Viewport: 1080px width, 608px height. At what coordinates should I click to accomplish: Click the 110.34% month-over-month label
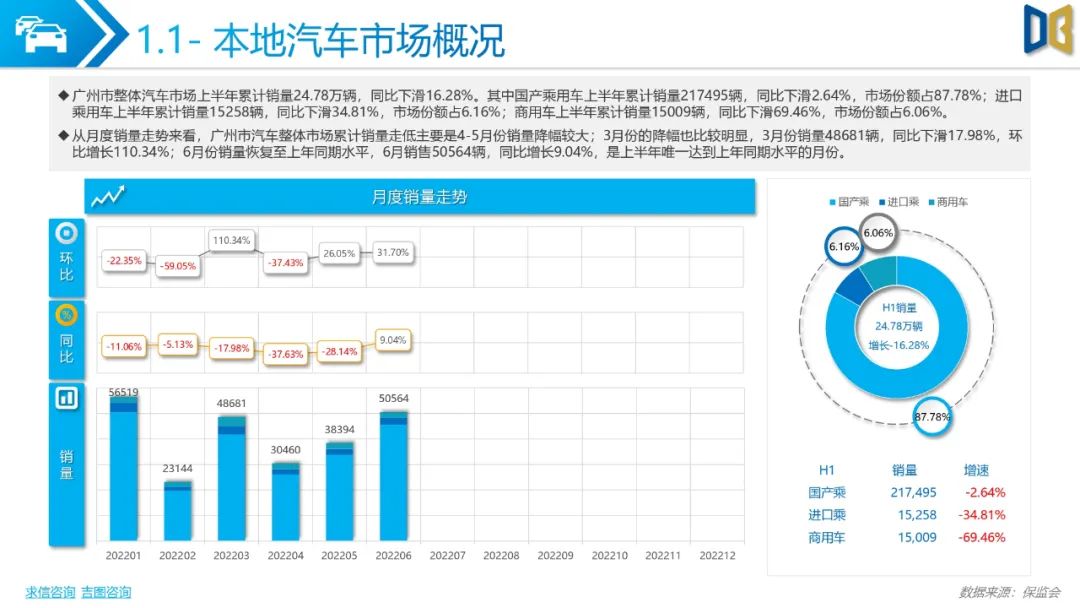(x=231, y=240)
